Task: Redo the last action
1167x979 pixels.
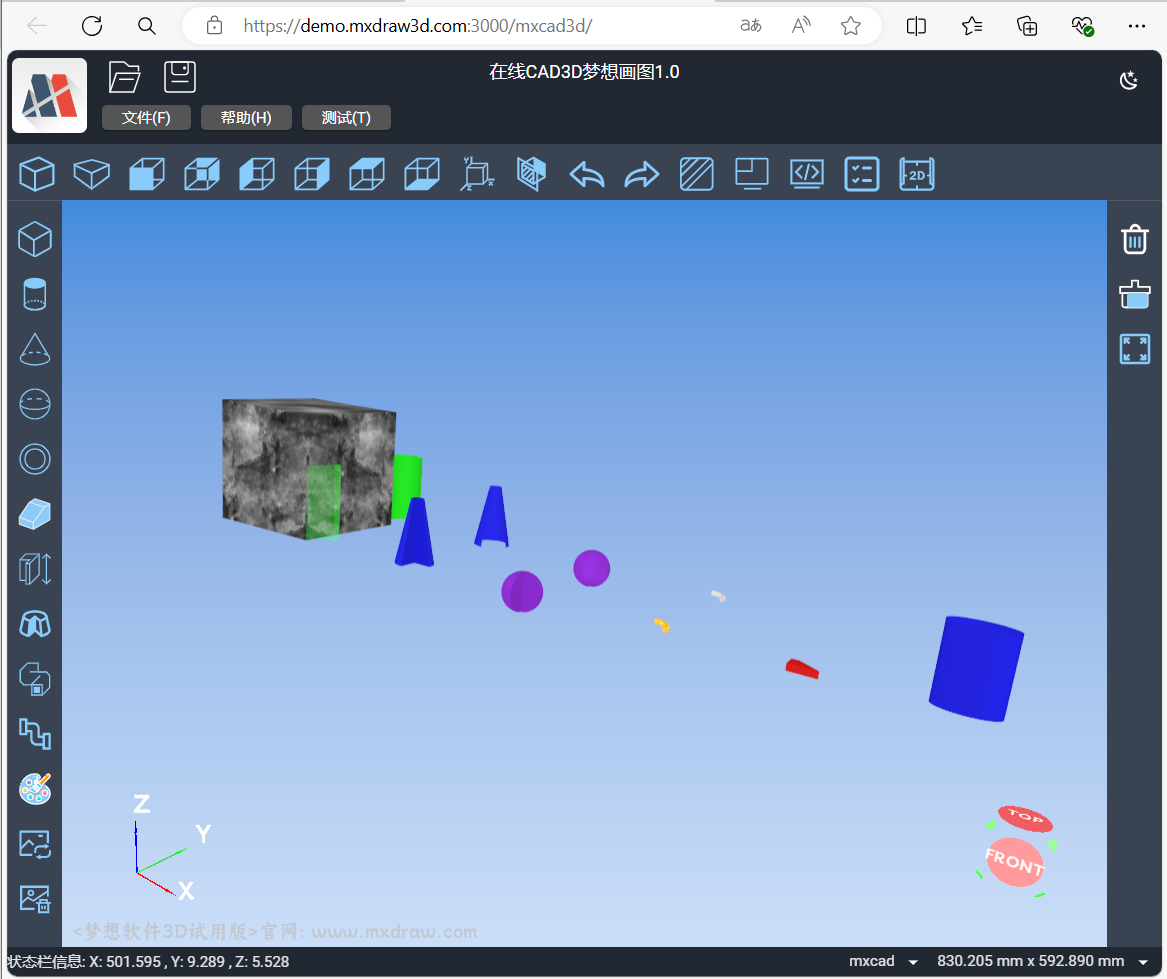Action: click(642, 175)
